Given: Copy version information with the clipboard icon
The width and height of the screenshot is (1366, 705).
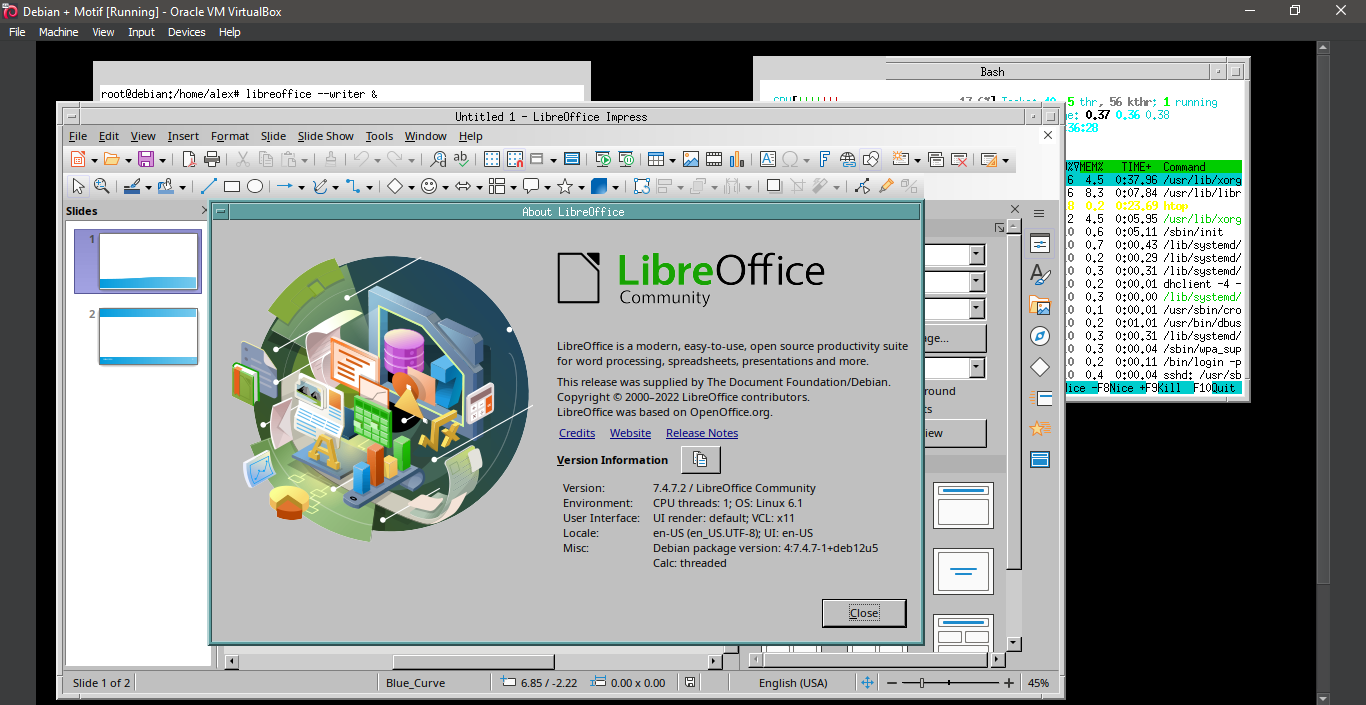Looking at the screenshot, I should pyautogui.click(x=700, y=460).
